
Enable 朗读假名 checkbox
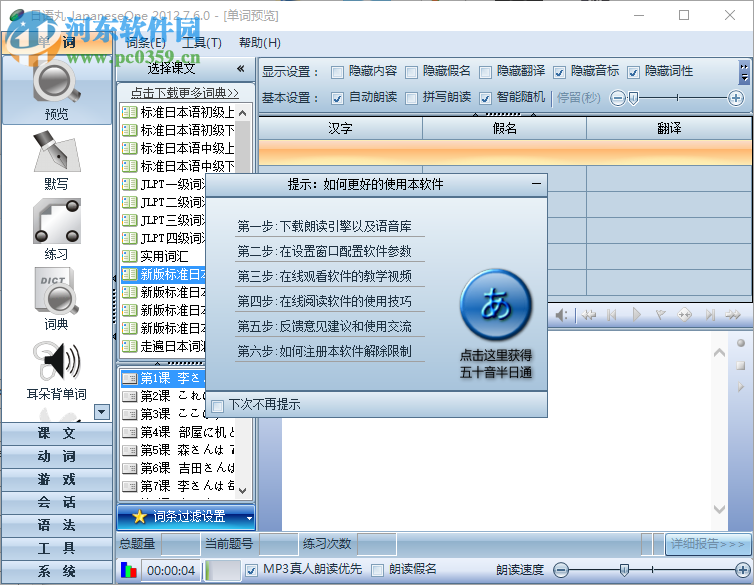377,571
